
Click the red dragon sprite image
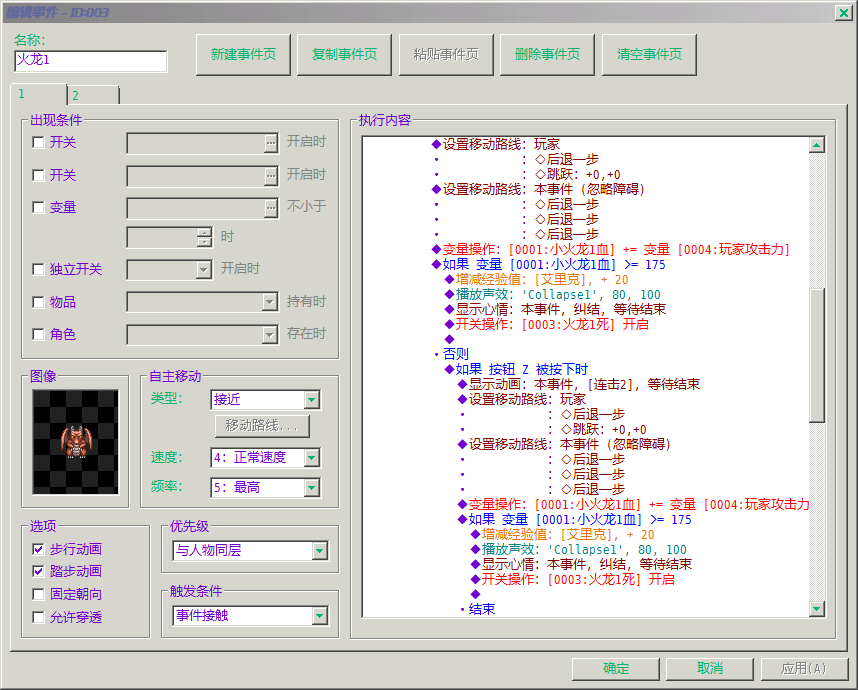pyautogui.click(x=76, y=441)
